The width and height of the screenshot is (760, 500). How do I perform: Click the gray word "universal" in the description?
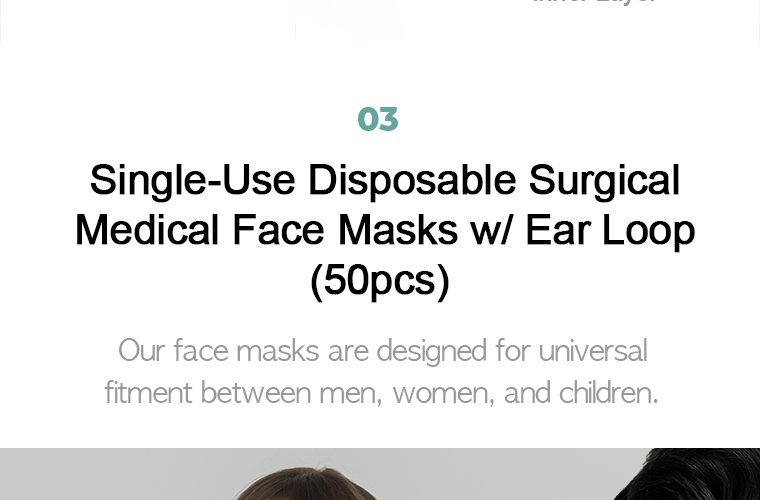(593, 350)
